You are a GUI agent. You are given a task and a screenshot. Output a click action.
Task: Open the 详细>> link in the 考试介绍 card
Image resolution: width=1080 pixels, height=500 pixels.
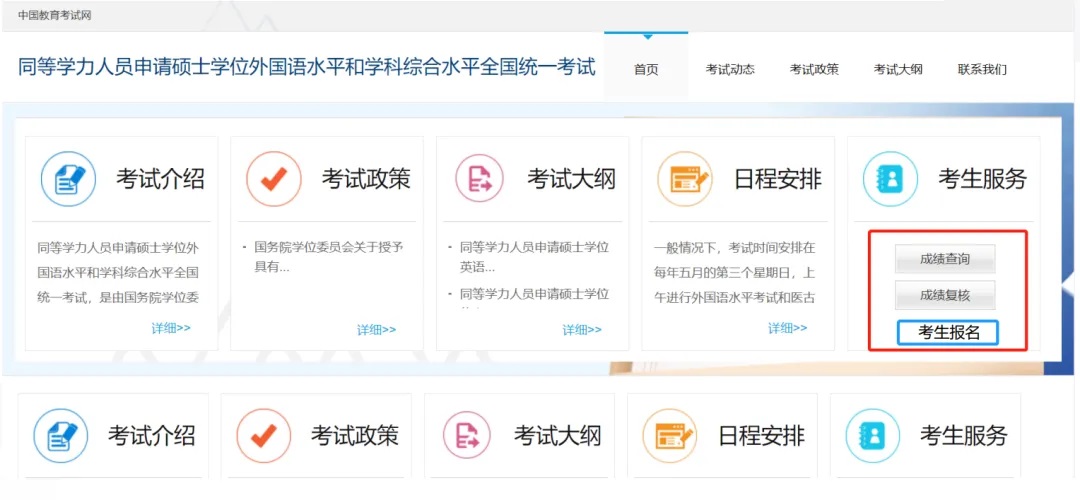point(171,328)
